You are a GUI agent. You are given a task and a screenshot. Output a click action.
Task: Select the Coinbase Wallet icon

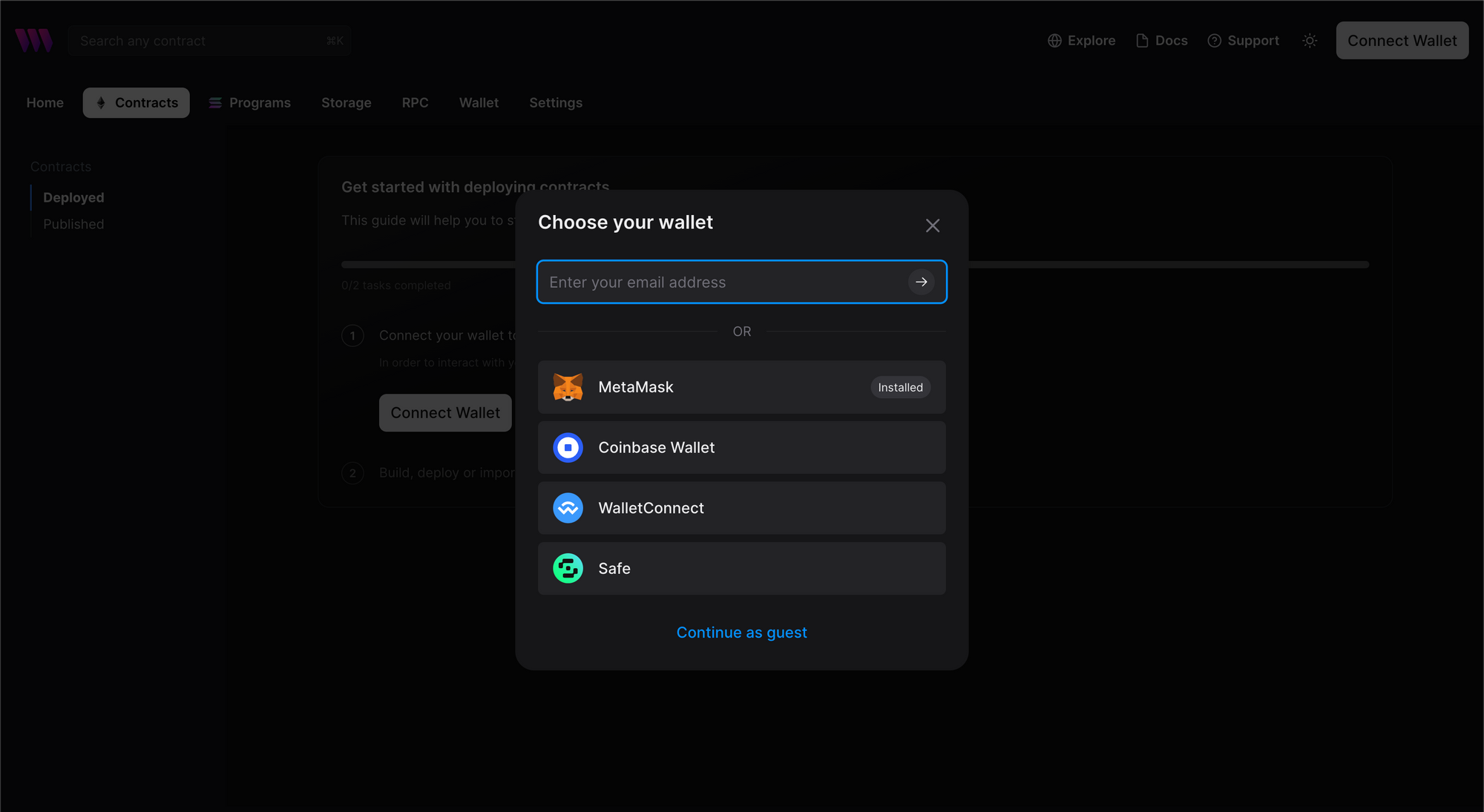click(568, 447)
